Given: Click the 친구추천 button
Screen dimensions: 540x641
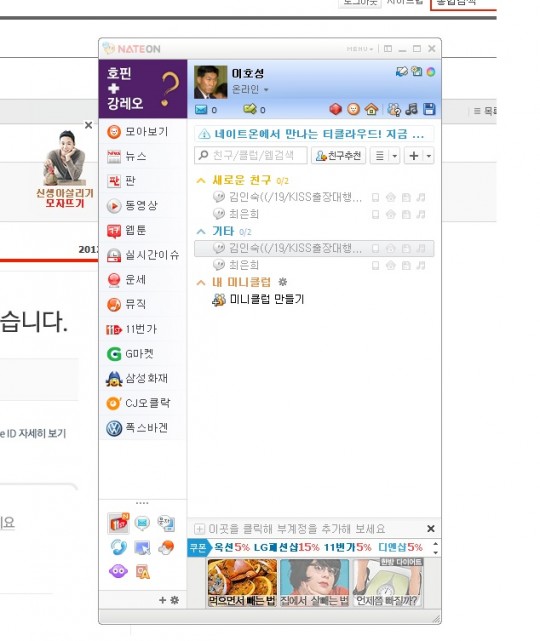Looking at the screenshot, I should (x=338, y=156).
